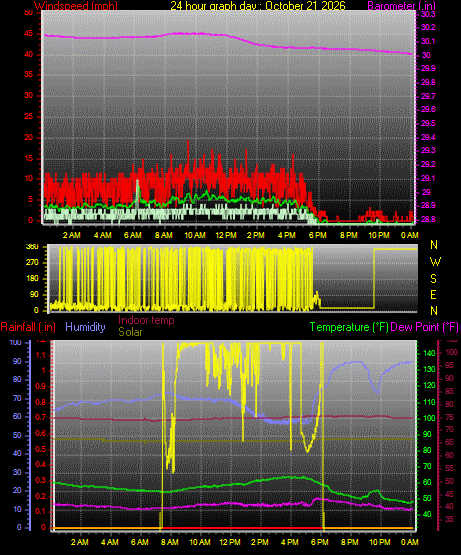The height and width of the screenshot is (555, 461).
Task: Click the 45 mph windspeed scale value
Action: click(28, 34)
